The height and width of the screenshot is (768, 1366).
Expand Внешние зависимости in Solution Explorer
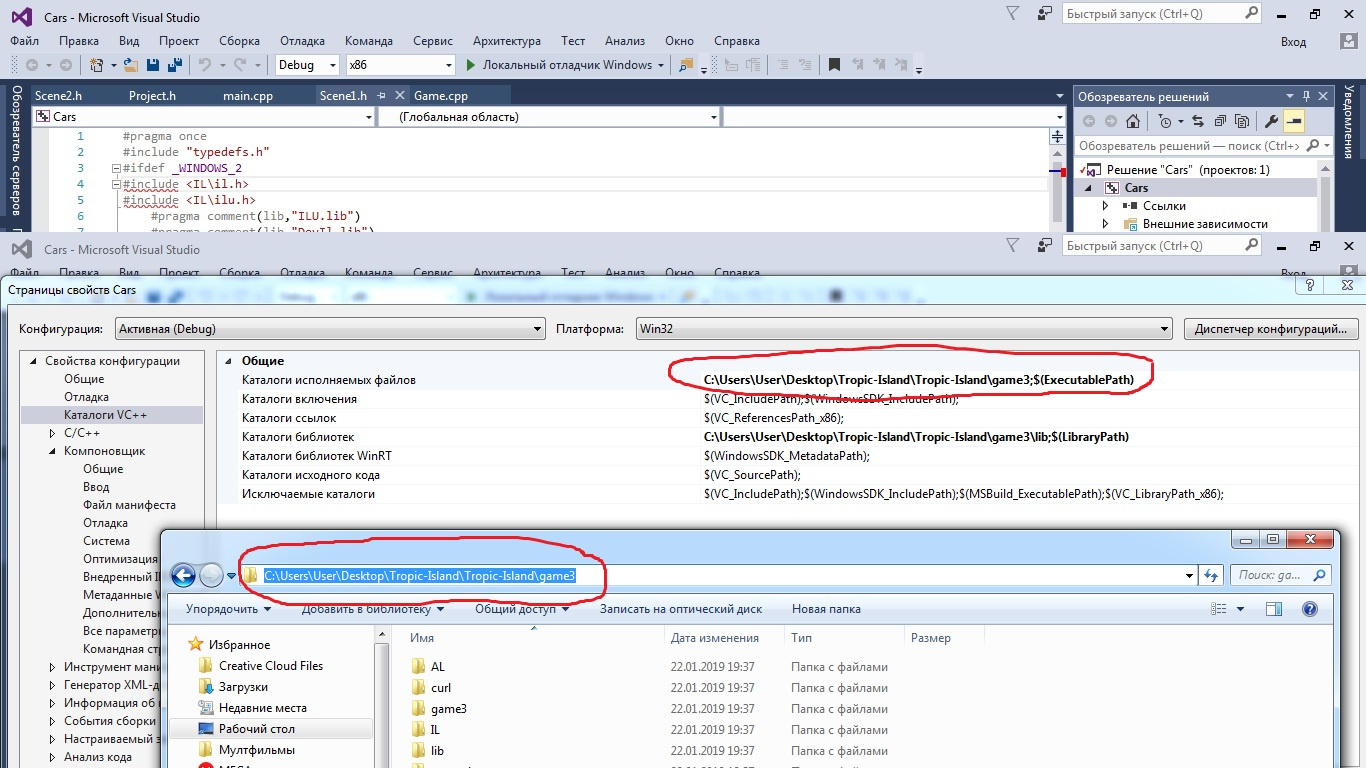(x=1105, y=224)
